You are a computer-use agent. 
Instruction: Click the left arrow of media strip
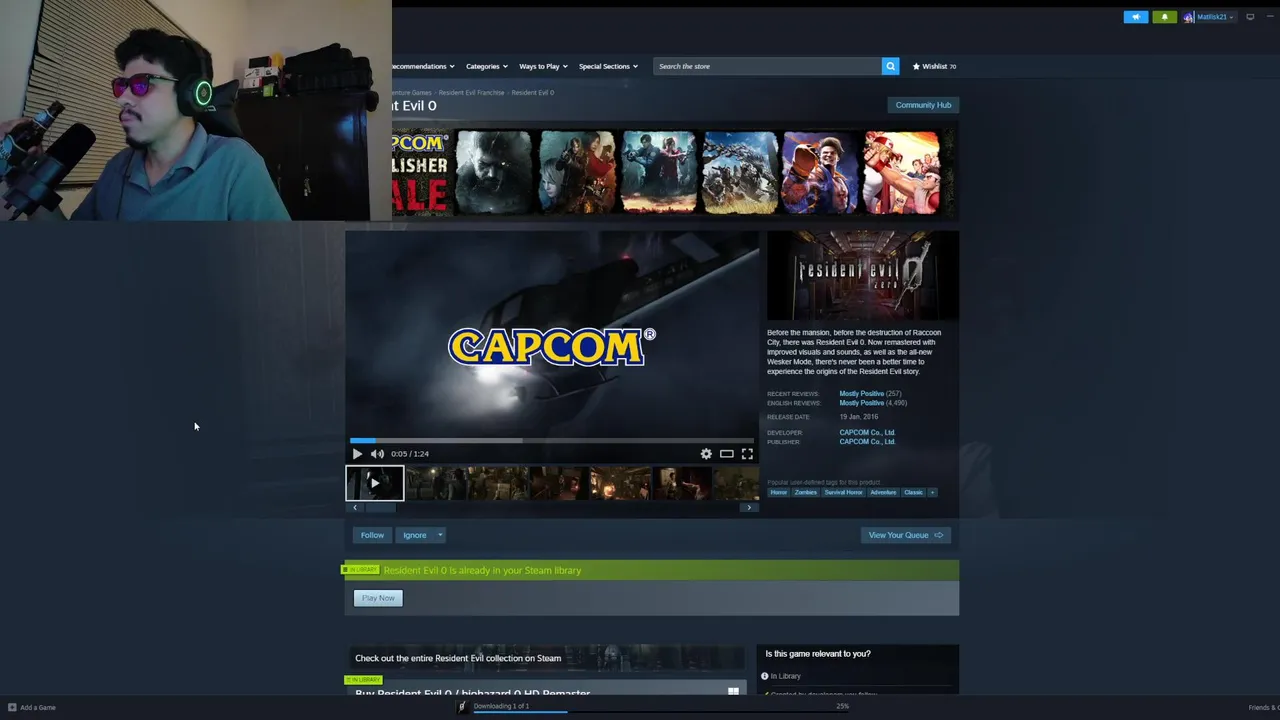[x=354, y=508]
